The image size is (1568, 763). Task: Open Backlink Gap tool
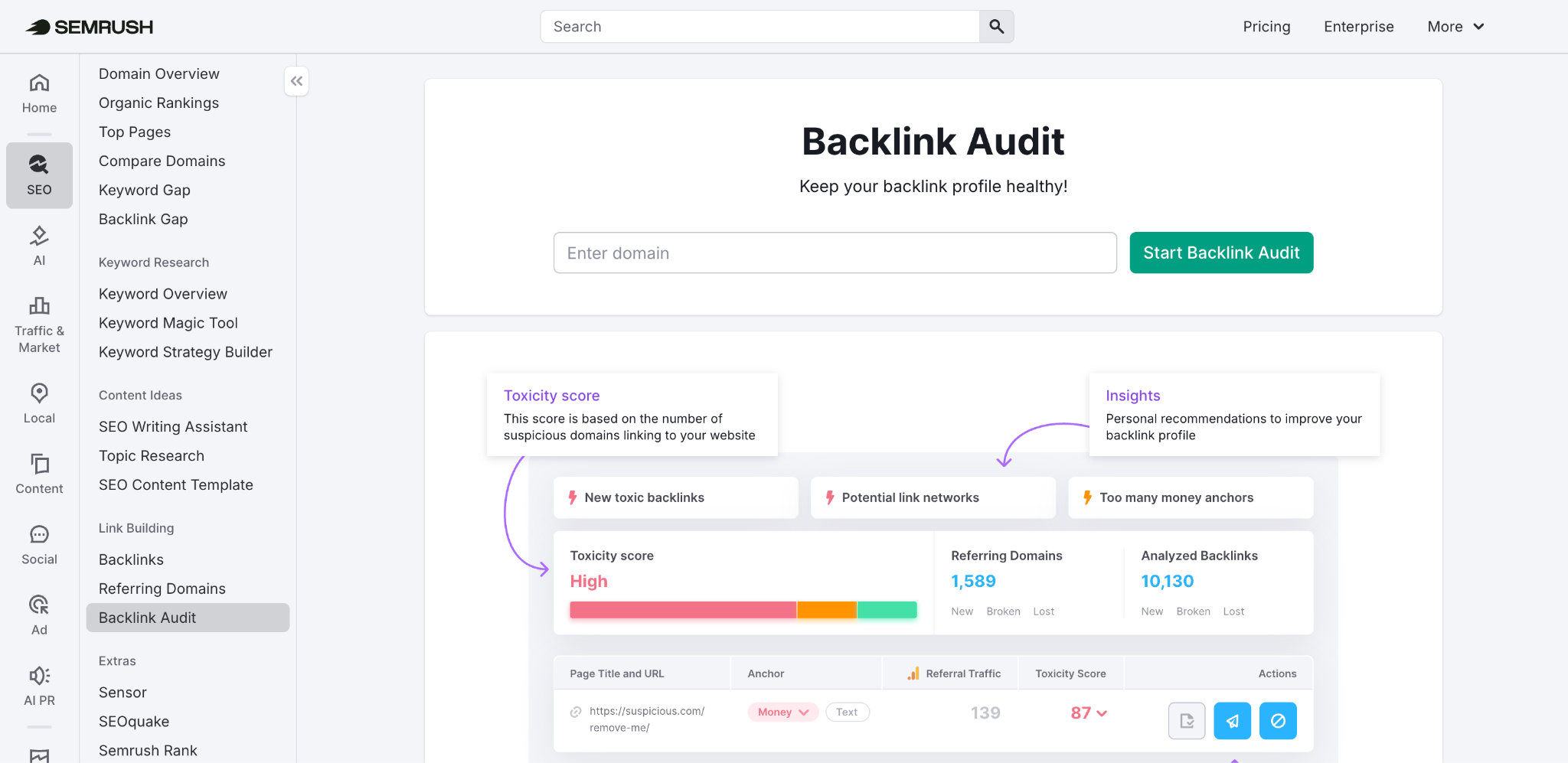(143, 219)
